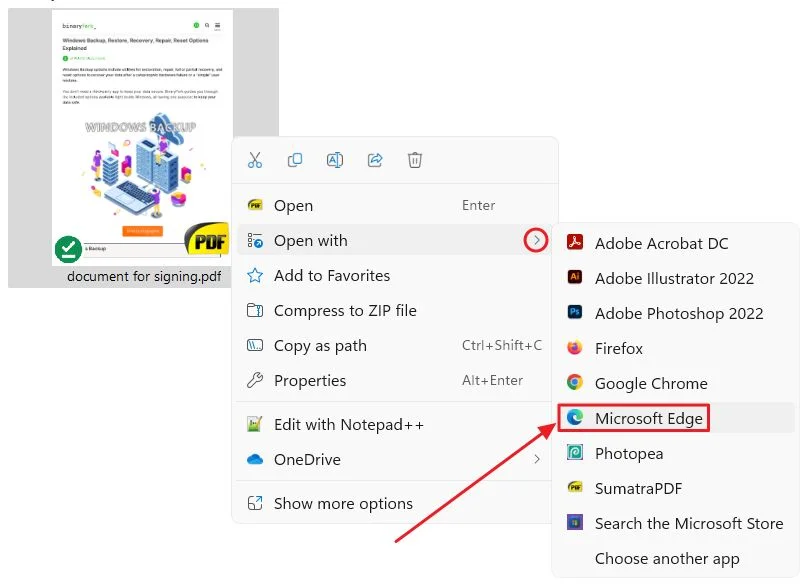Screen dimensions: 809x587
Task: Open with Microsoft Edge
Action: pyautogui.click(x=676, y=418)
